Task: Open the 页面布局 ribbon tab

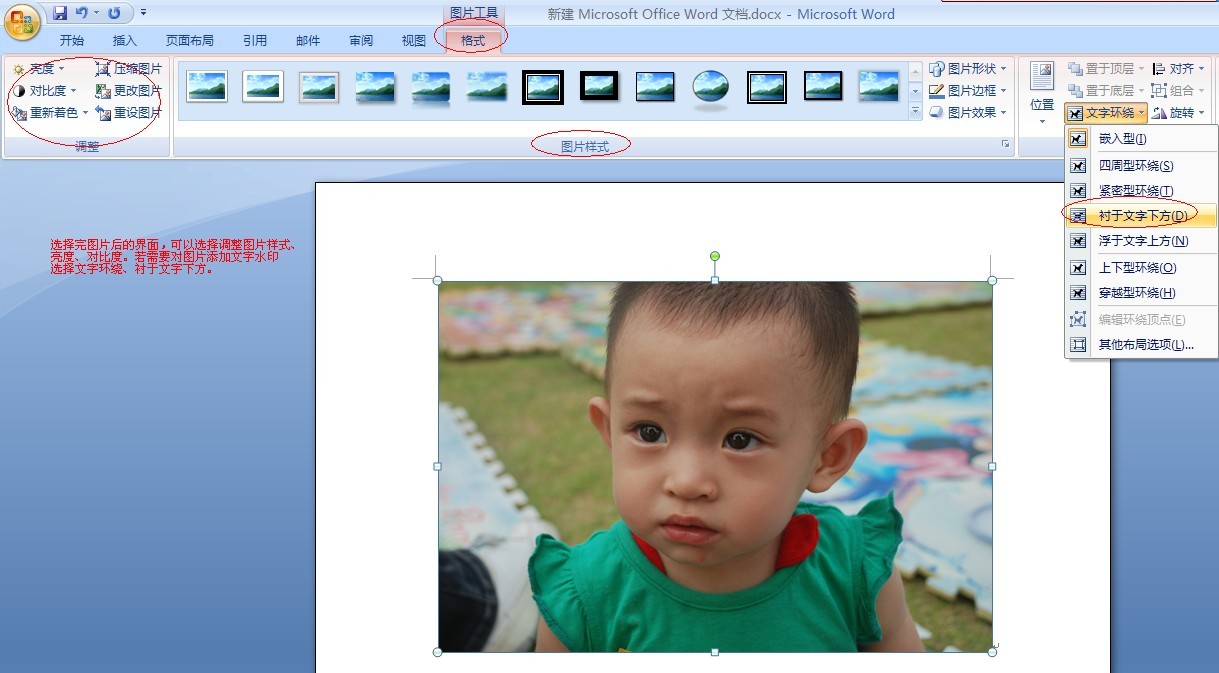Action: click(x=190, y=40)
